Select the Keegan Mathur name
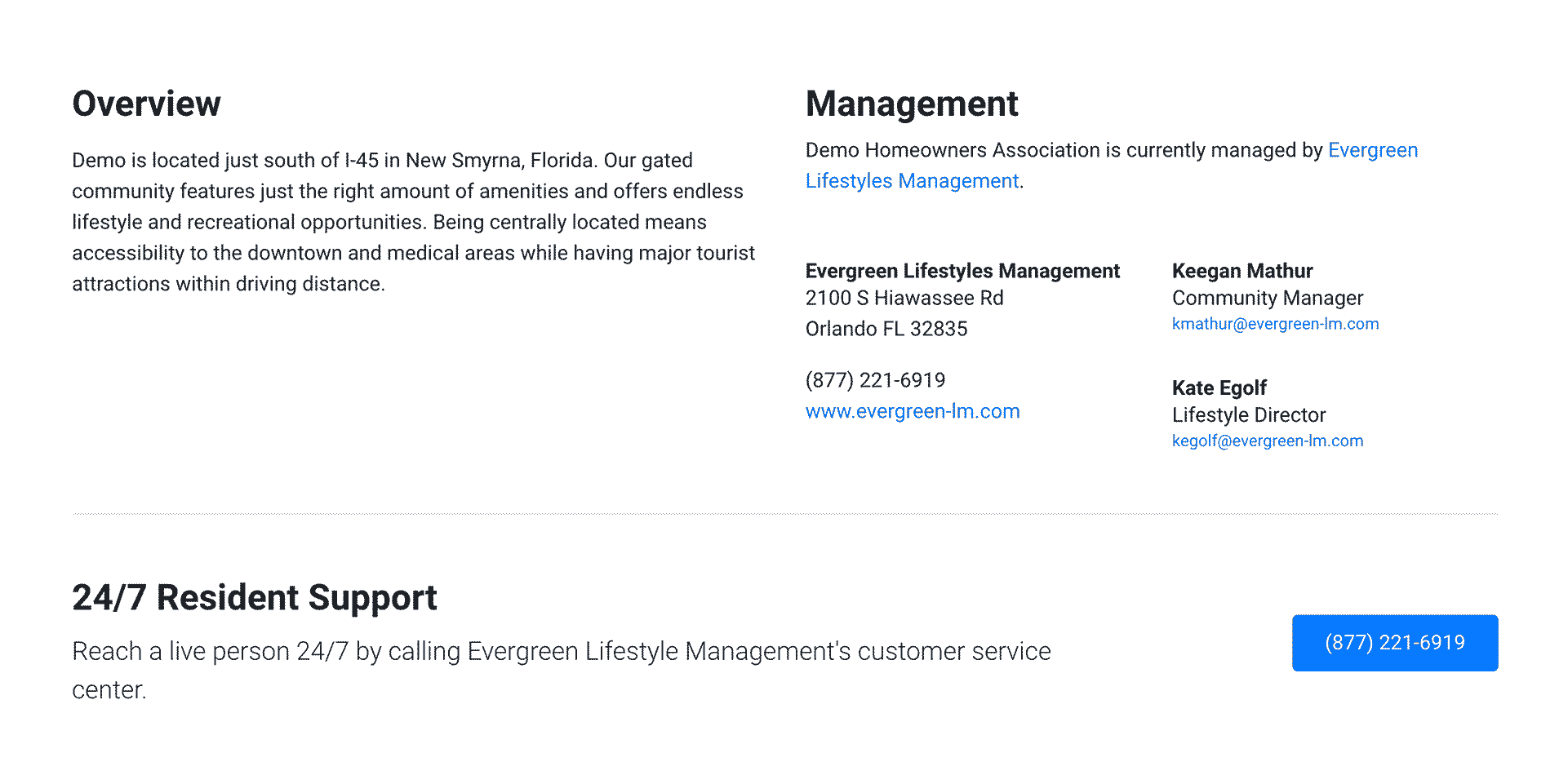This screenshot has width=1568, height=784. pyautogui.click(x=1242, y=271)
